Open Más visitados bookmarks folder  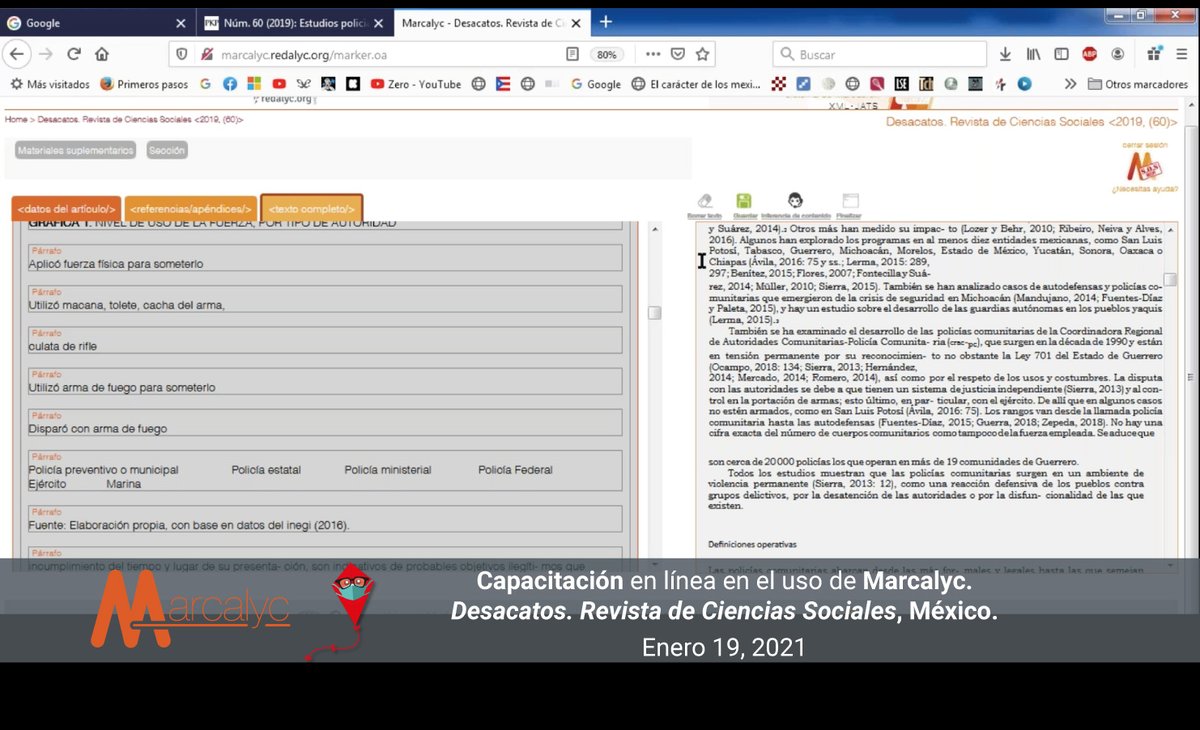50,84
